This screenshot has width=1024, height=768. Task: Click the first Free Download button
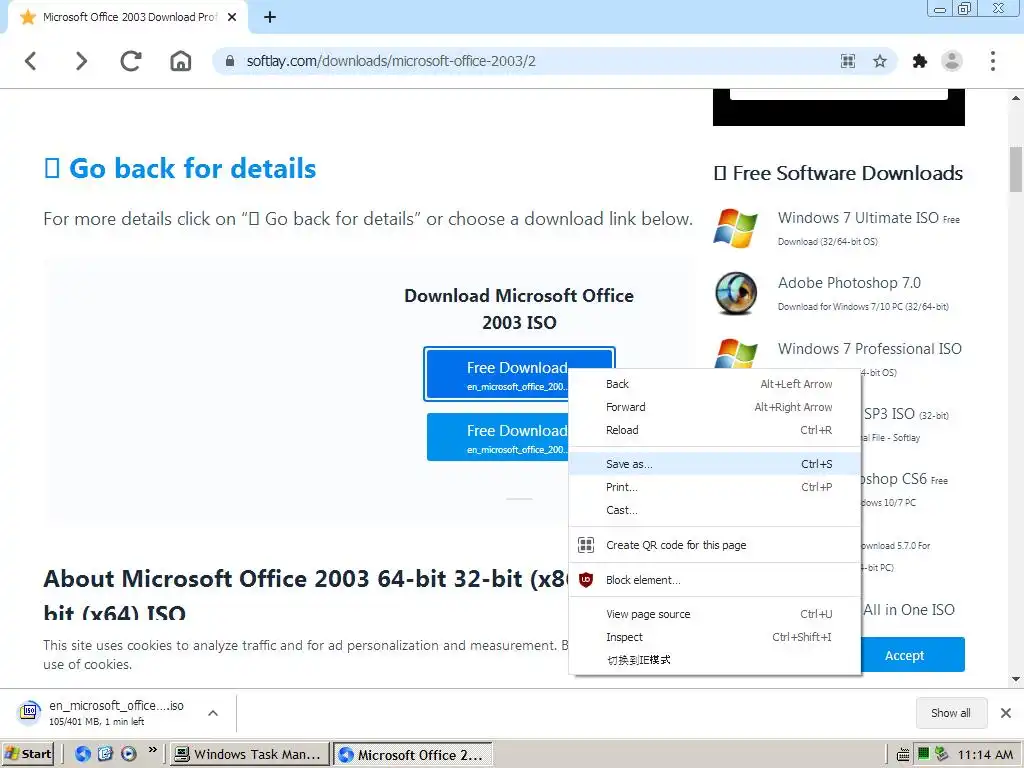point(496,374)
